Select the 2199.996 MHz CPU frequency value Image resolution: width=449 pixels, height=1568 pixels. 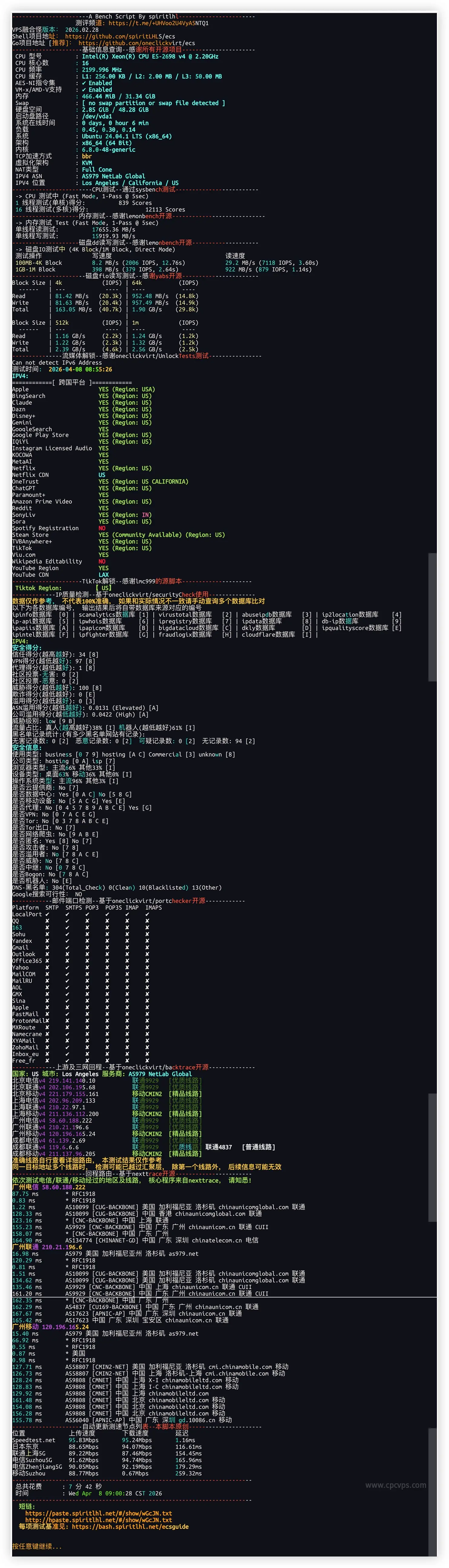[x=102, y=70]
